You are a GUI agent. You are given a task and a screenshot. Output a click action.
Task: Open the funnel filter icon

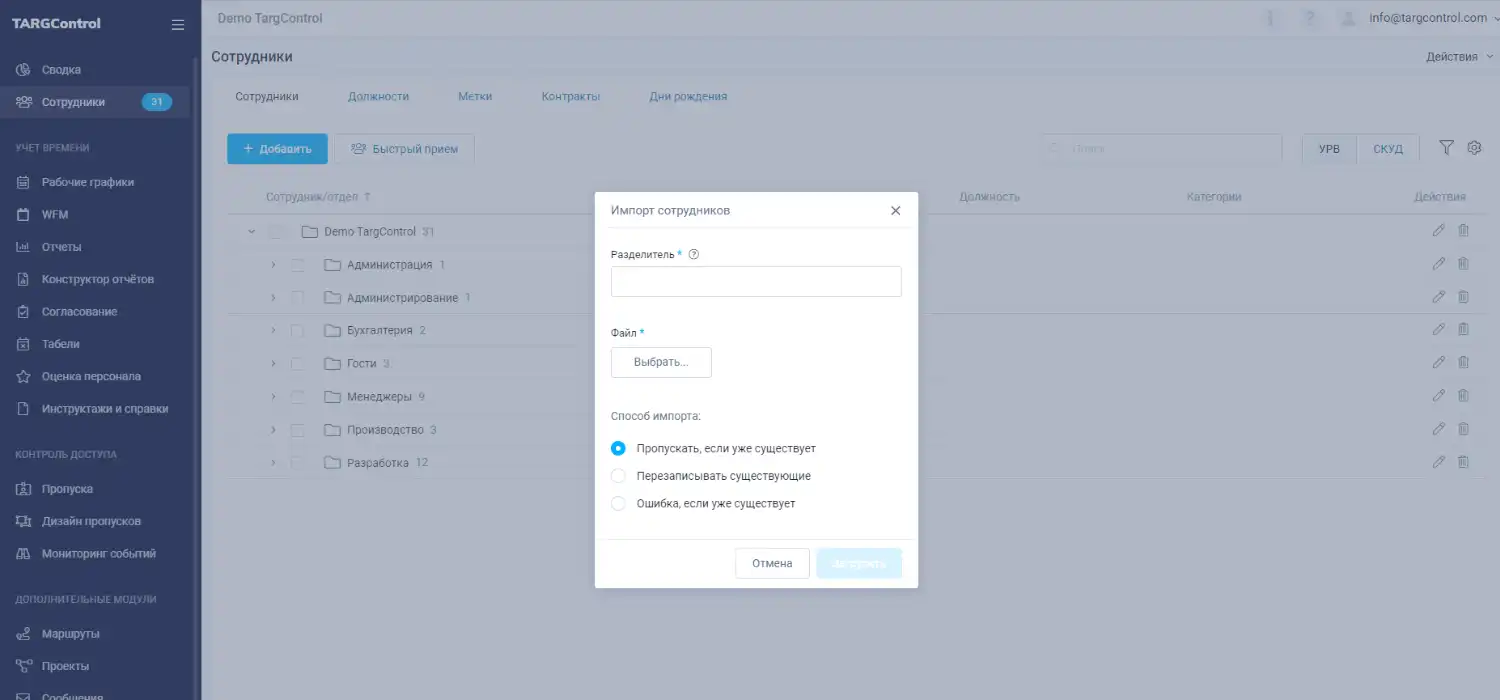[1446, 148]
